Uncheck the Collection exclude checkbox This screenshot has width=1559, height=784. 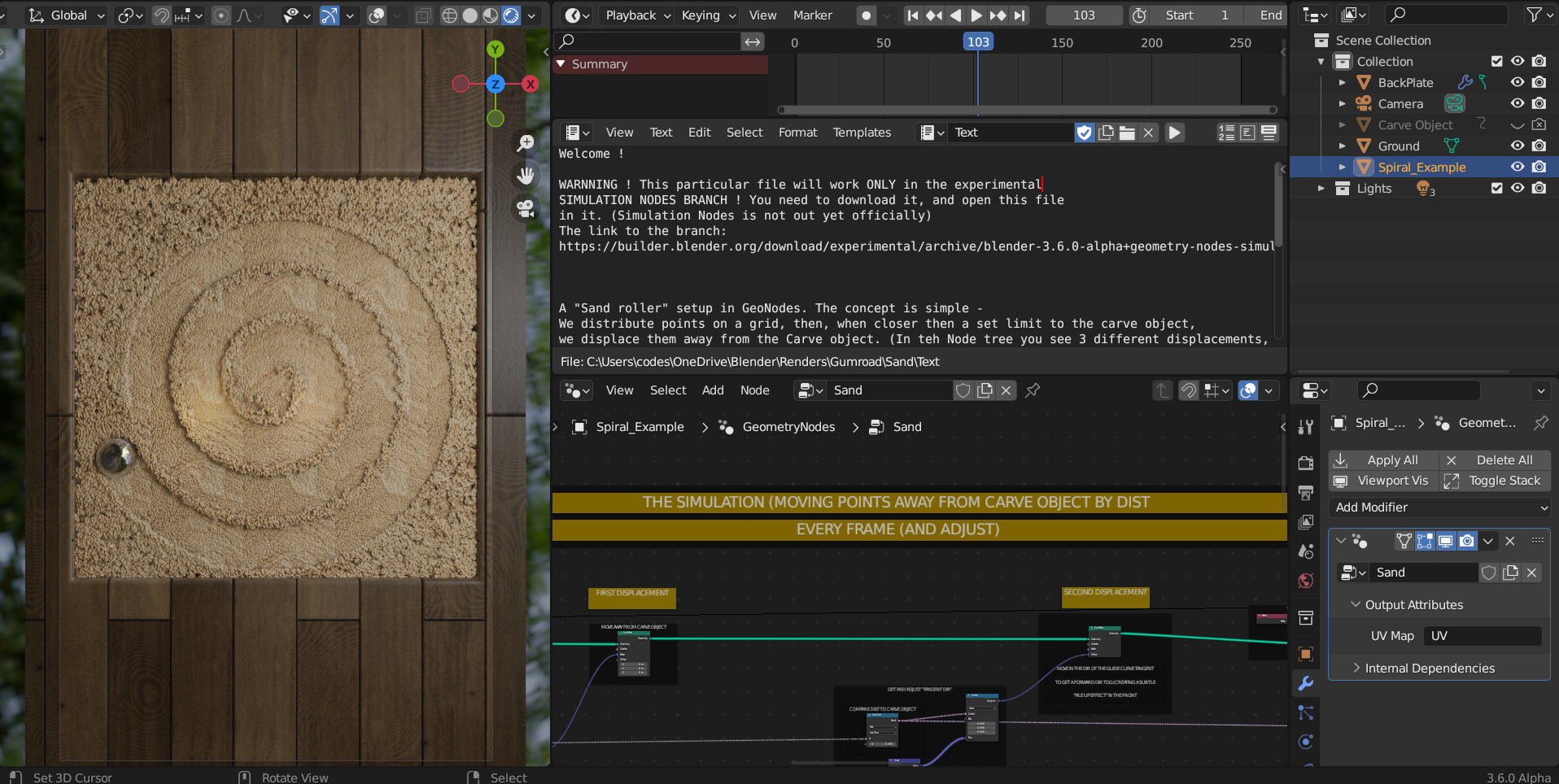[x=1496, y=61]
